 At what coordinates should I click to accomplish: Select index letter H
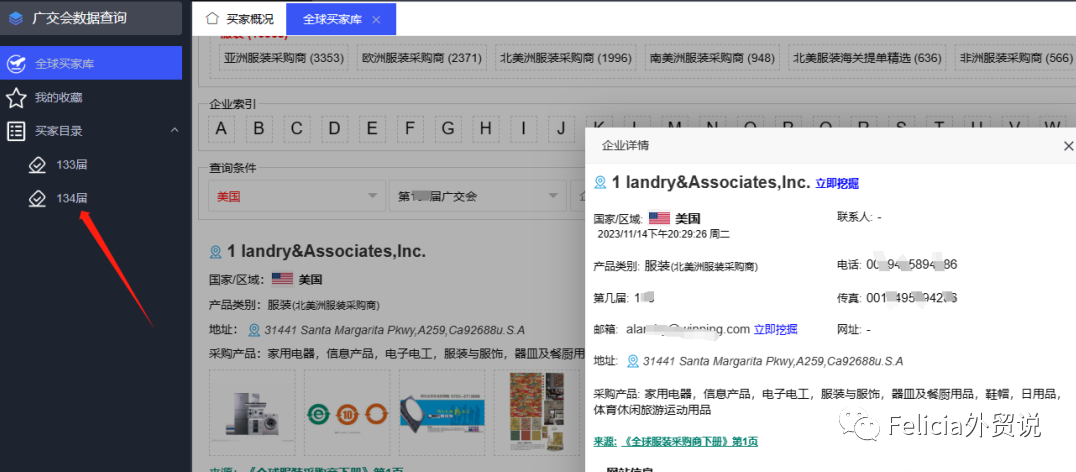[486, 128]
